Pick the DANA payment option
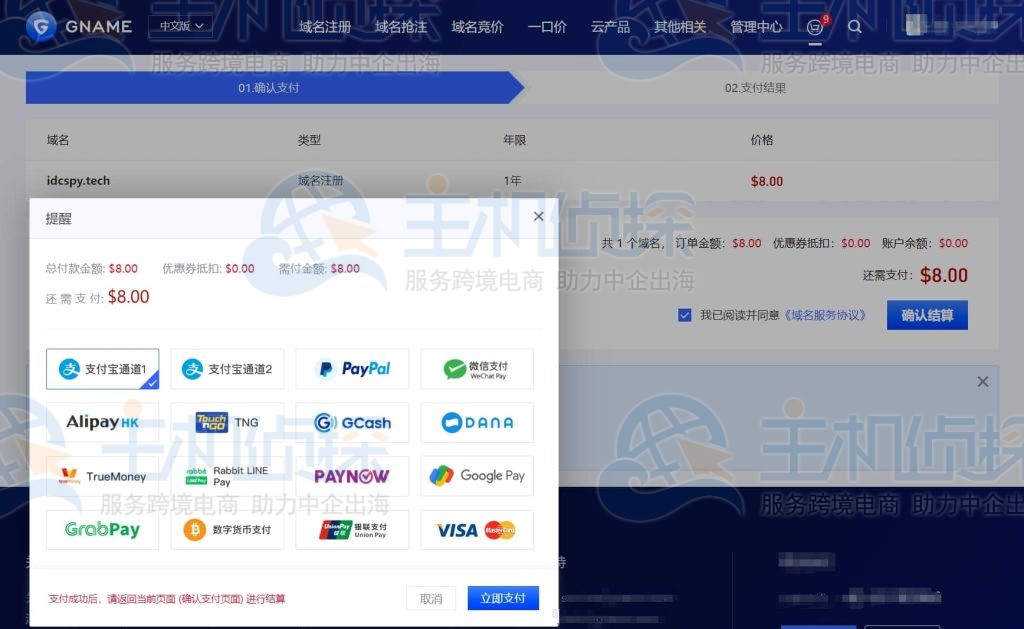The height and width of the screenshot is (629, 1024). point(477,422)
